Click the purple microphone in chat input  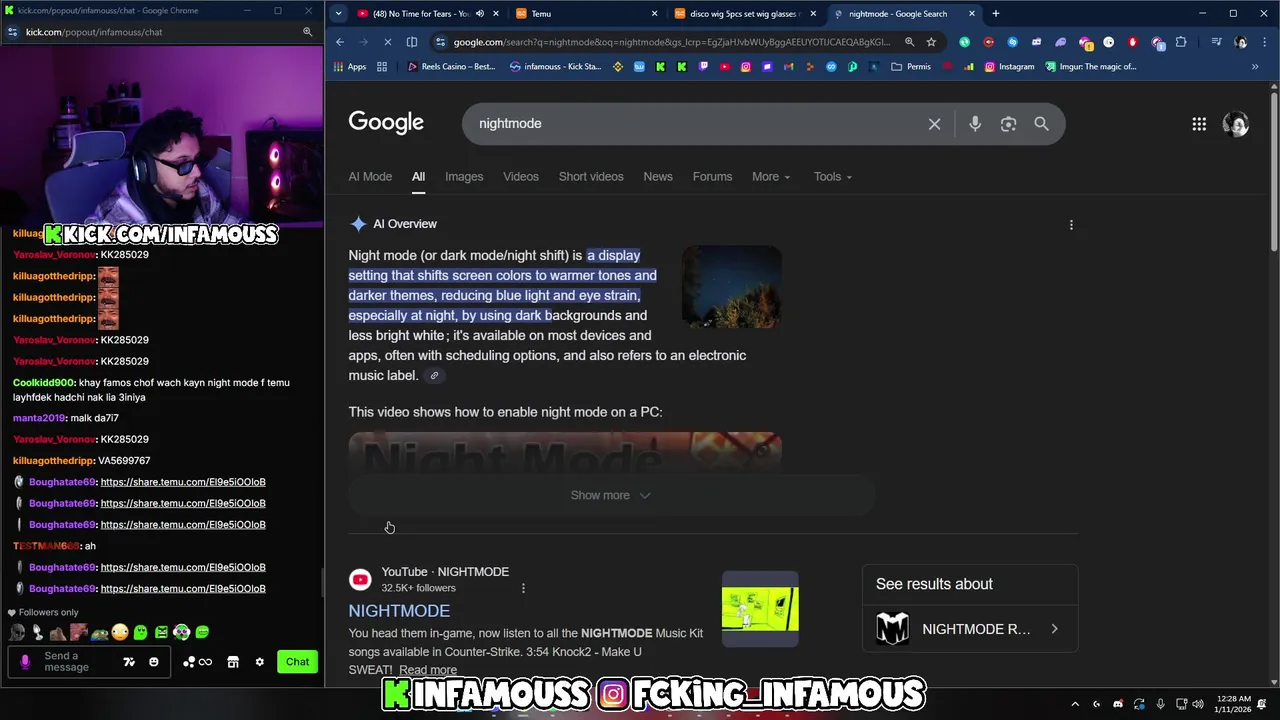25,662
